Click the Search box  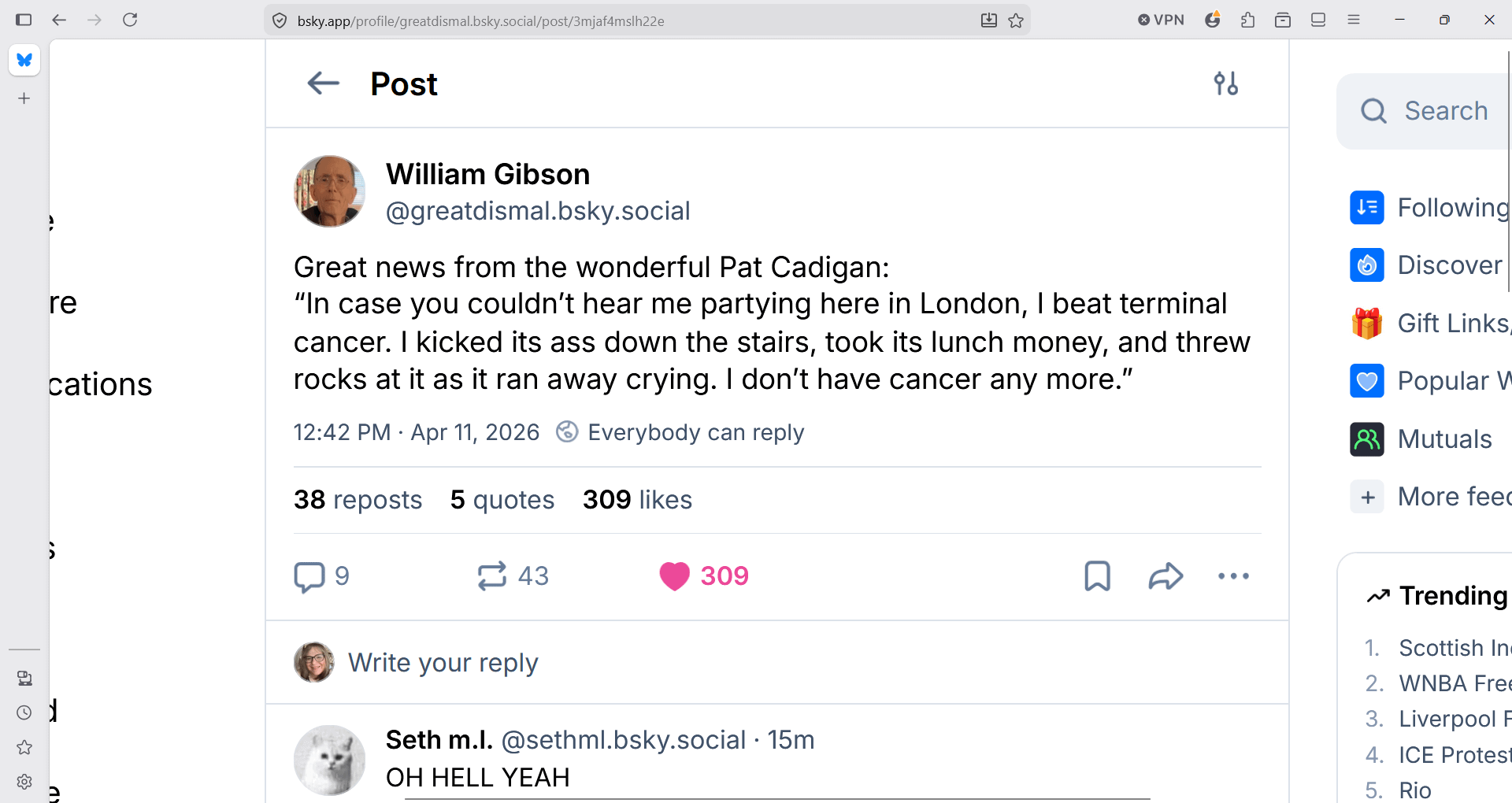tap(1446, 111)
